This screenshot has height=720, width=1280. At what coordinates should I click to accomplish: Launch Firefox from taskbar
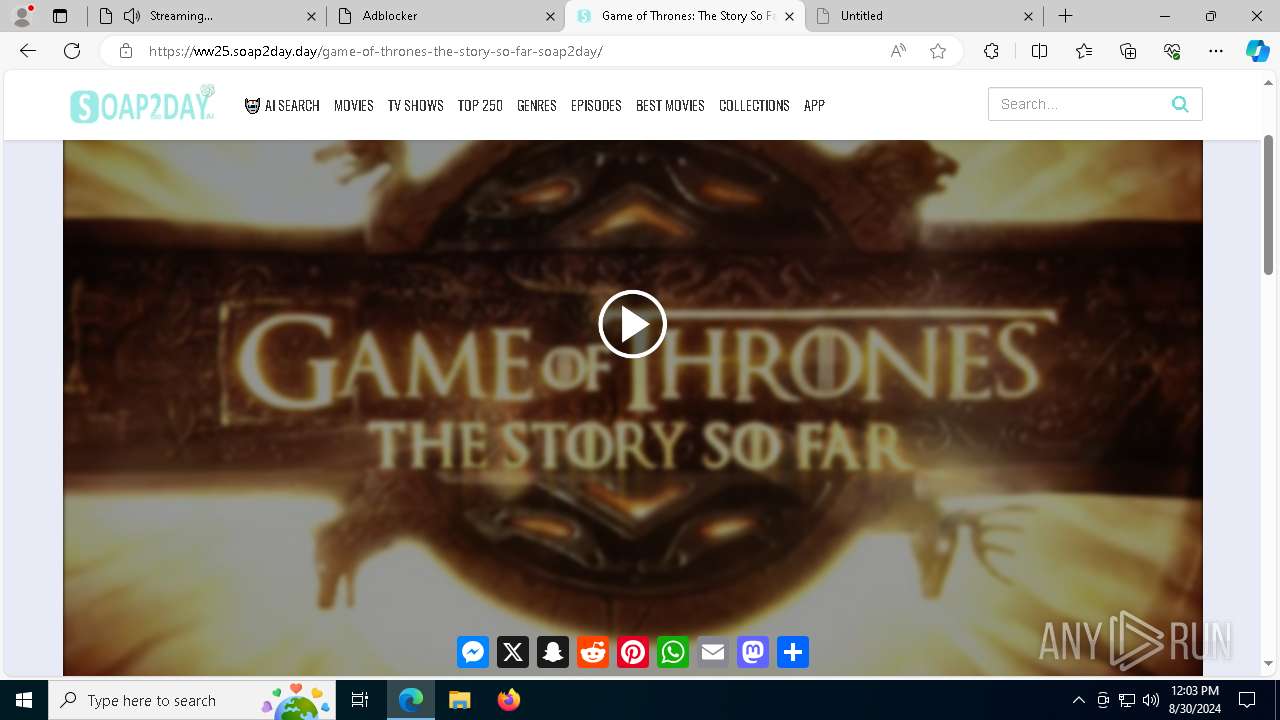tap(508, 700)
